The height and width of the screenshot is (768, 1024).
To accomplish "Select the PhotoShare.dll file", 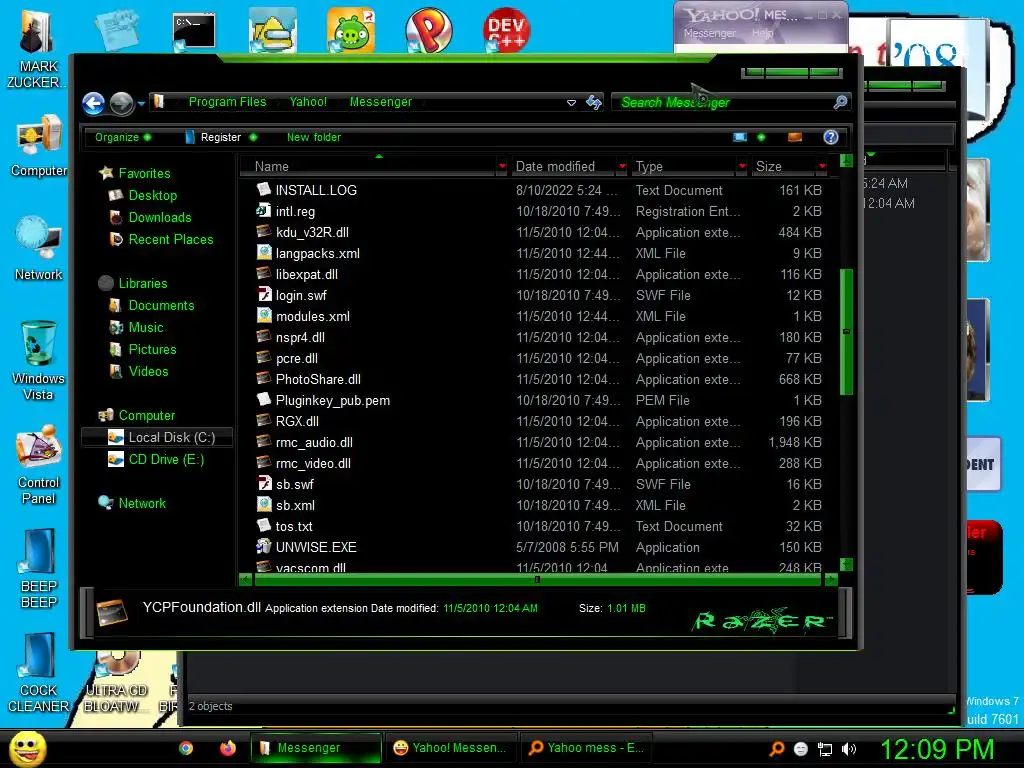I will (318, 379).
